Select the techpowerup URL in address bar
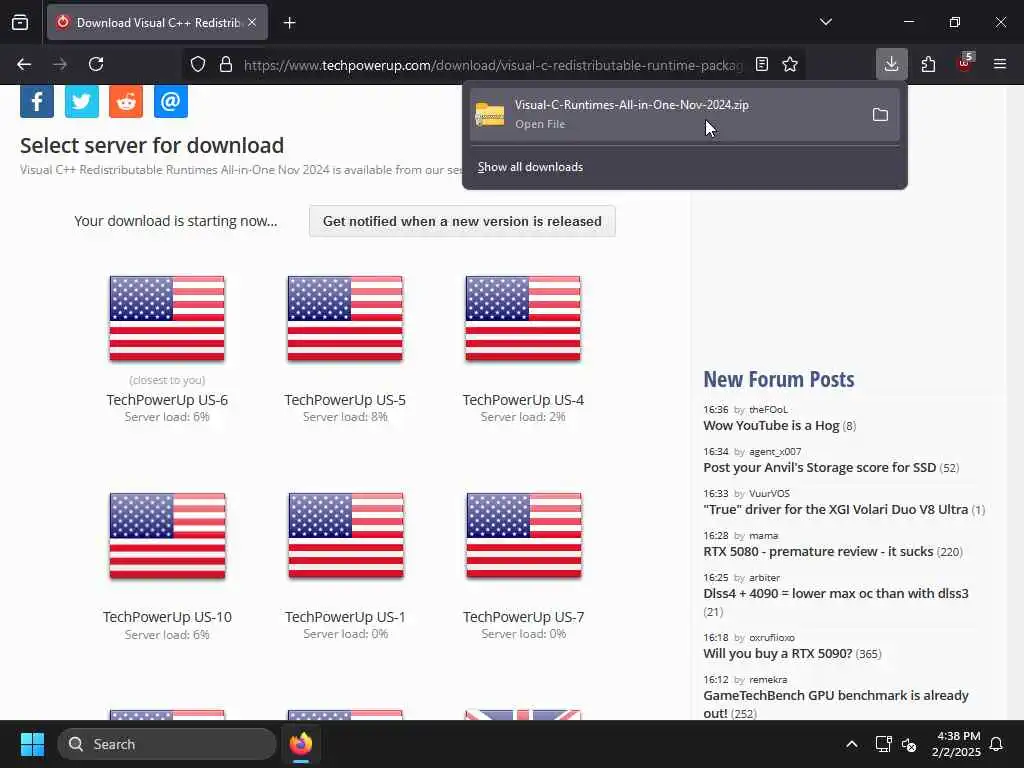Image resolution: width=1024 pixels, height=768 pixels. [x=493, y=65]
